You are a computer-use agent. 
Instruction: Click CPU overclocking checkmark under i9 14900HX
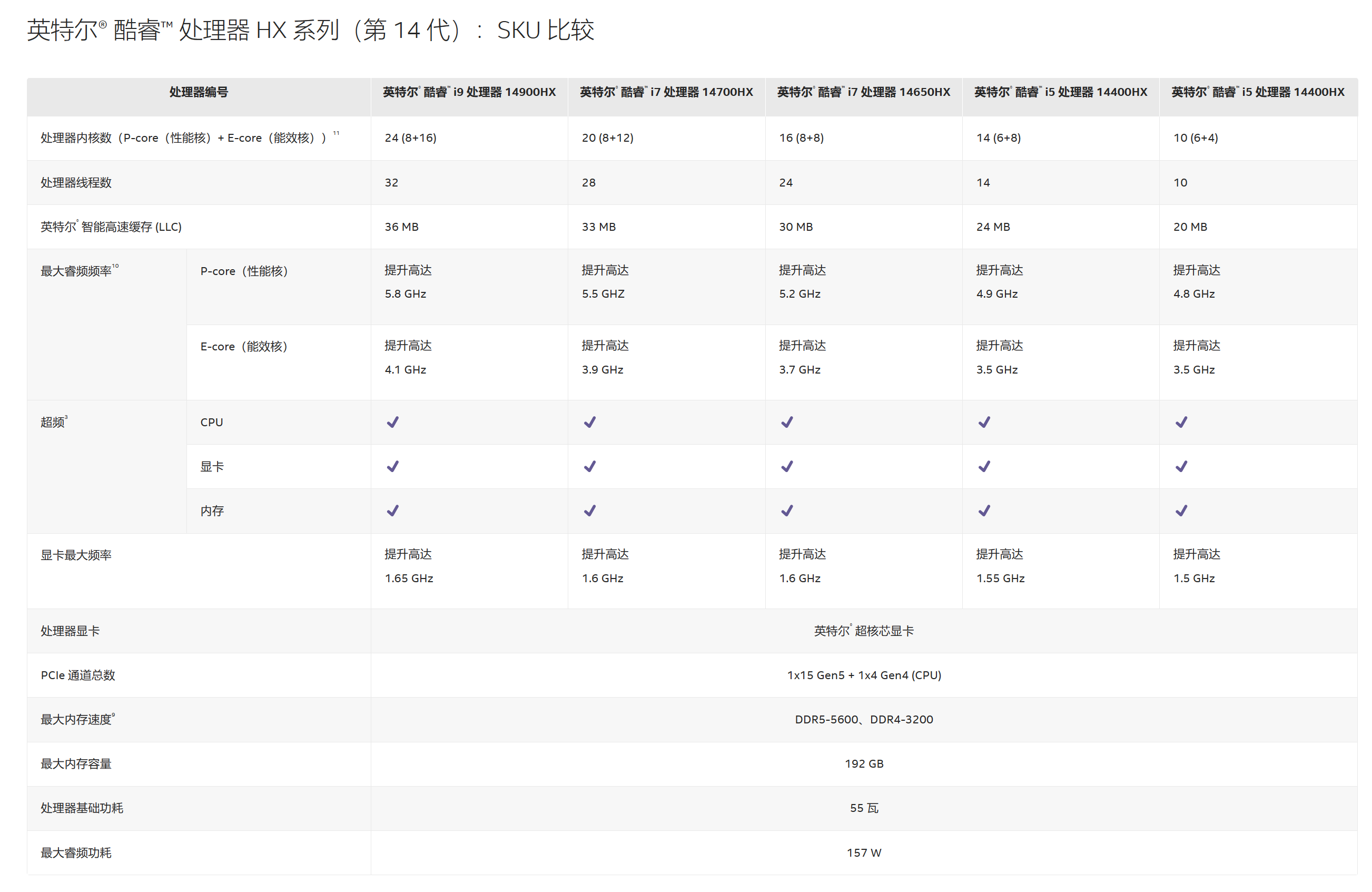pos(392,422)
